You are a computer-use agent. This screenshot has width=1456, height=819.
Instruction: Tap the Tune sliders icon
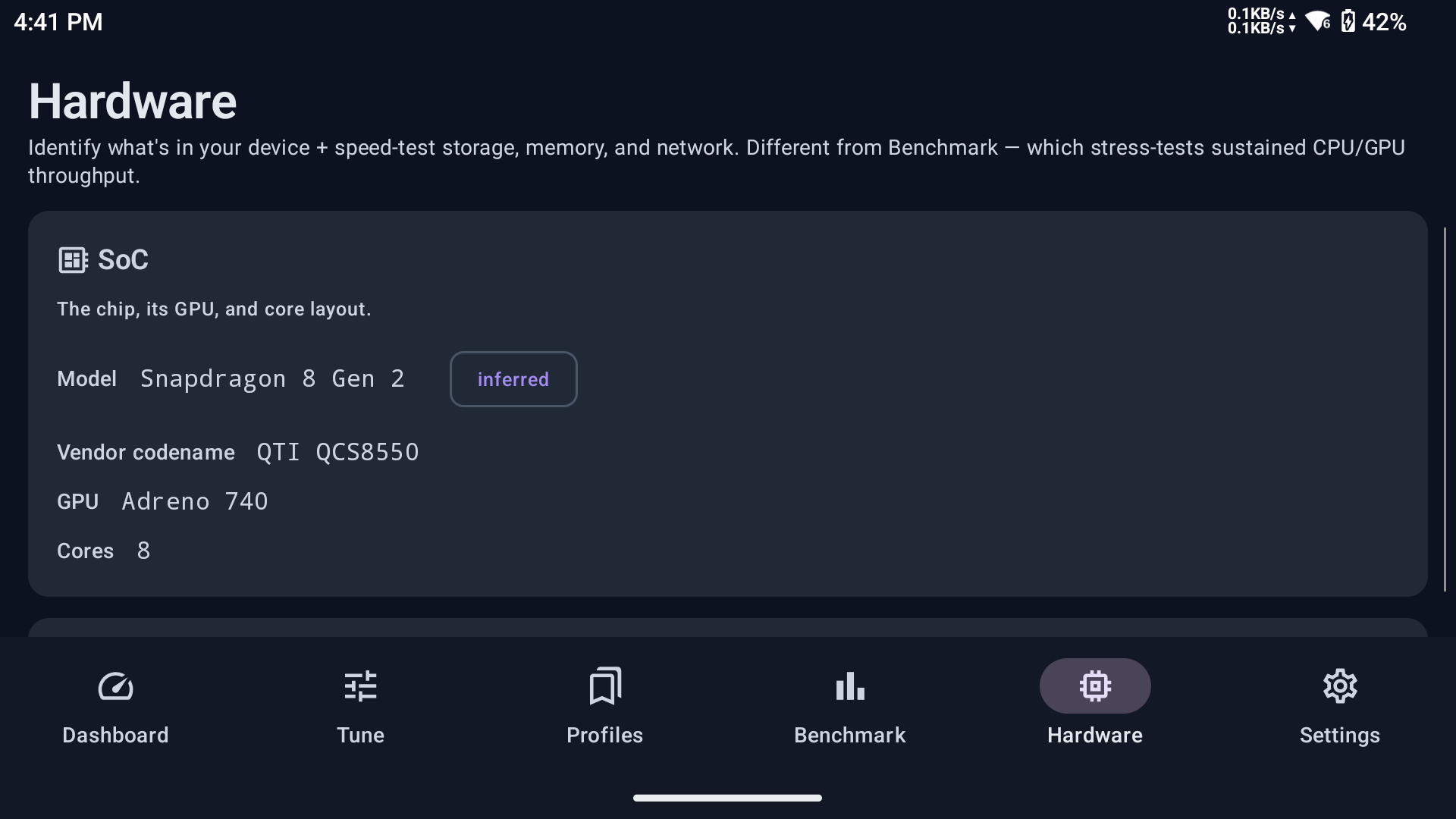click(360, 686)
